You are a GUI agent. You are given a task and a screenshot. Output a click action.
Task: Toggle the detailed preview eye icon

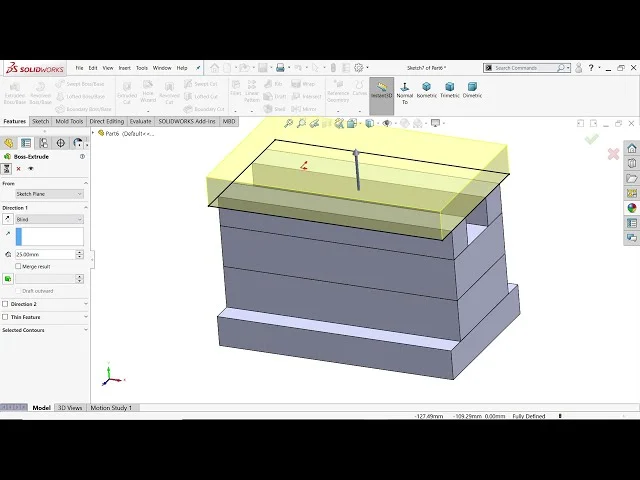click(31, 169)
